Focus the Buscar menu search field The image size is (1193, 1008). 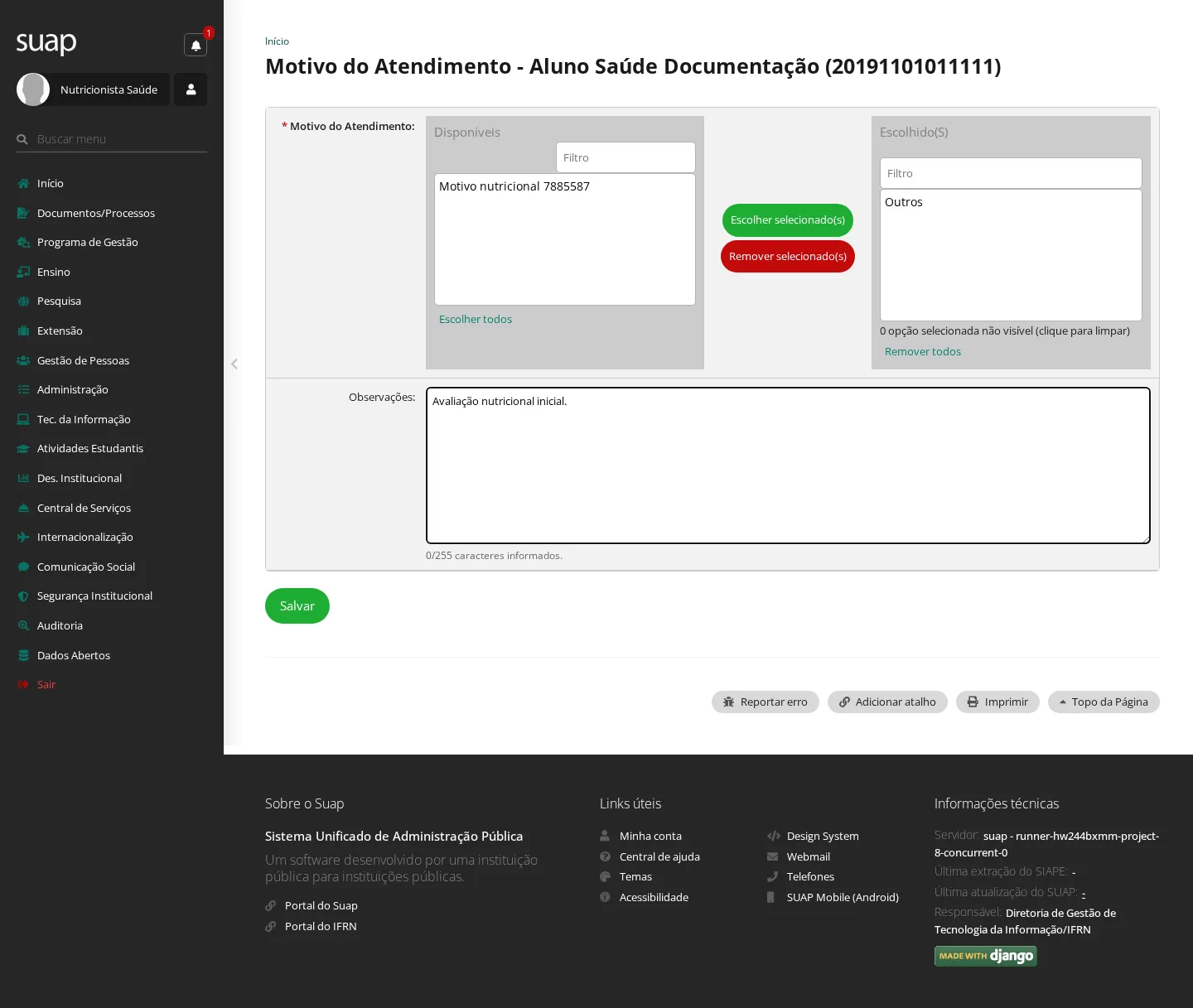point(112,139)
